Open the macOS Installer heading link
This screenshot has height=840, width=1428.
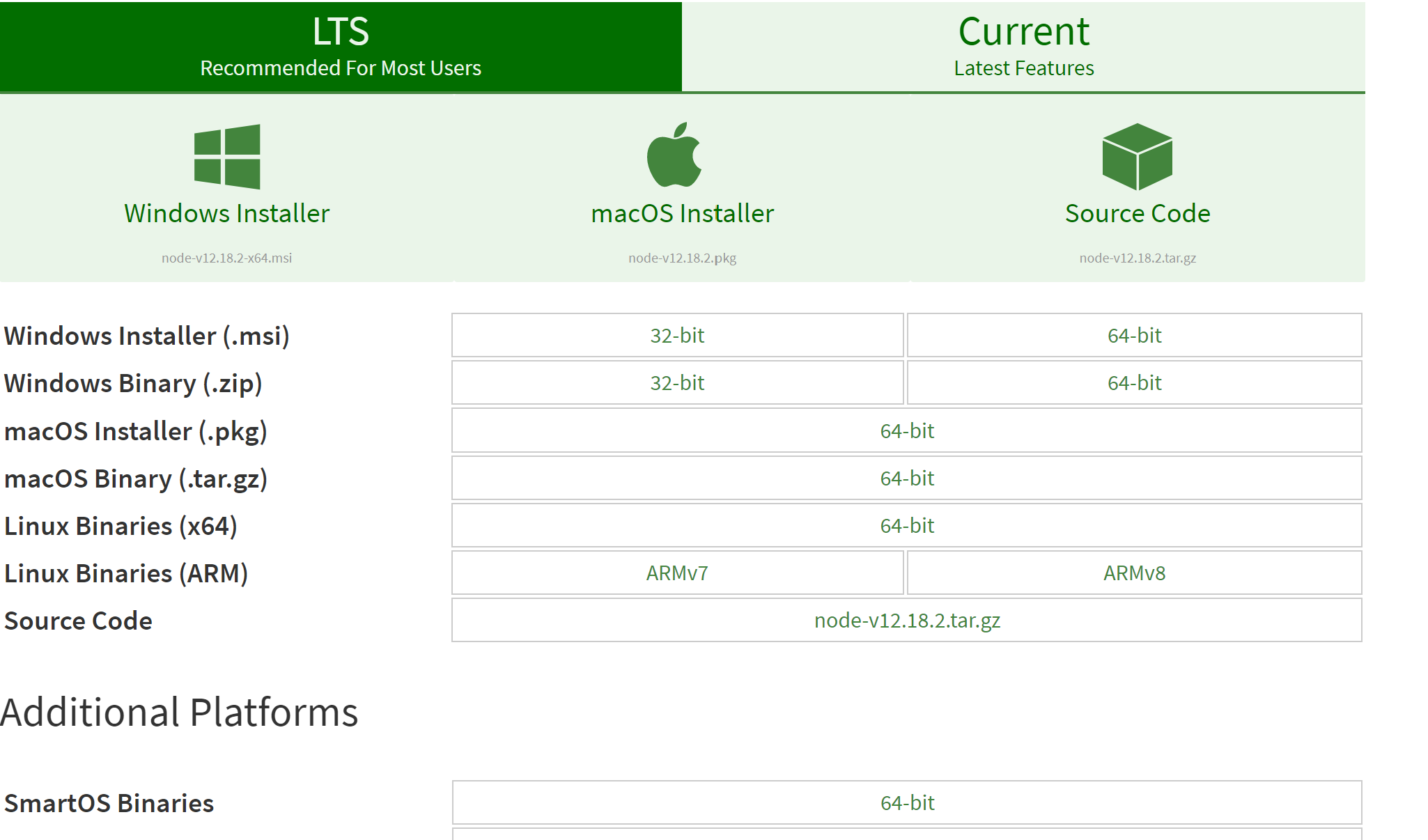(x=682, y=213)
